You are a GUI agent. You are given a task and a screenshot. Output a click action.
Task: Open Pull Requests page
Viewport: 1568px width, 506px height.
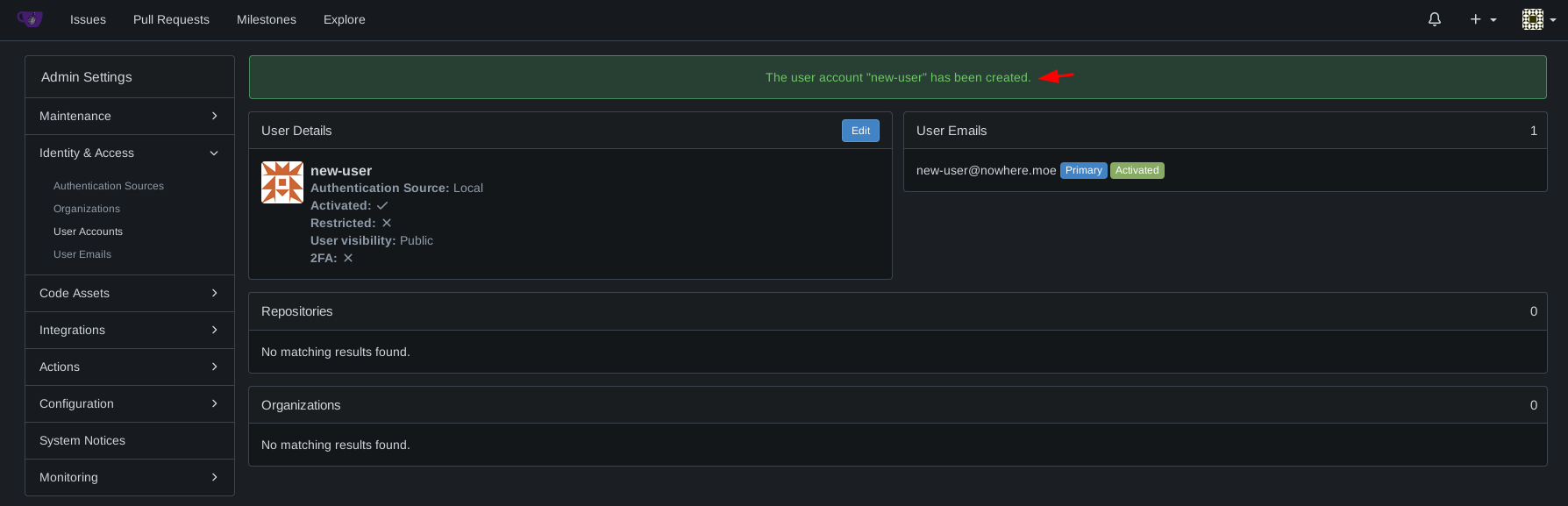pyautogui.click(x=171, y=19)
